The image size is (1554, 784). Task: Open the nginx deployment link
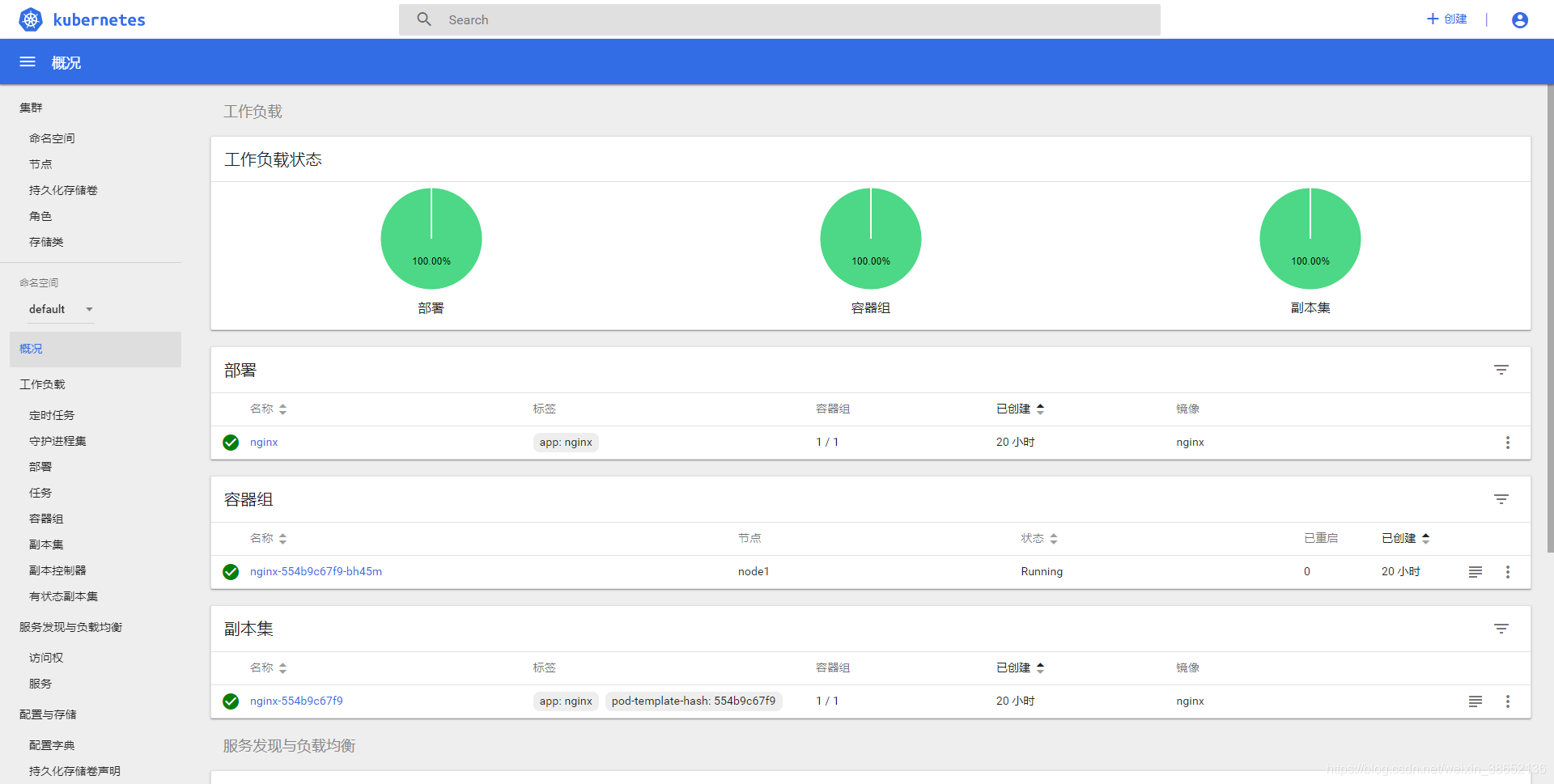[264, 443]
